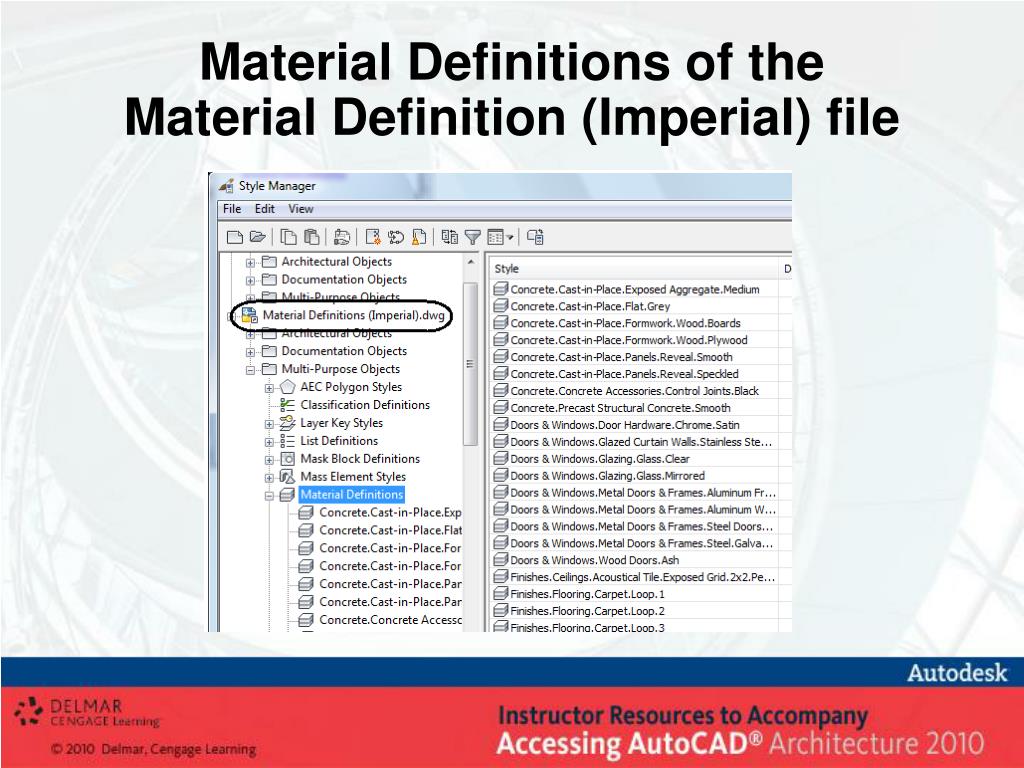Click the Copy toolbar icon

tap(288, 237)
